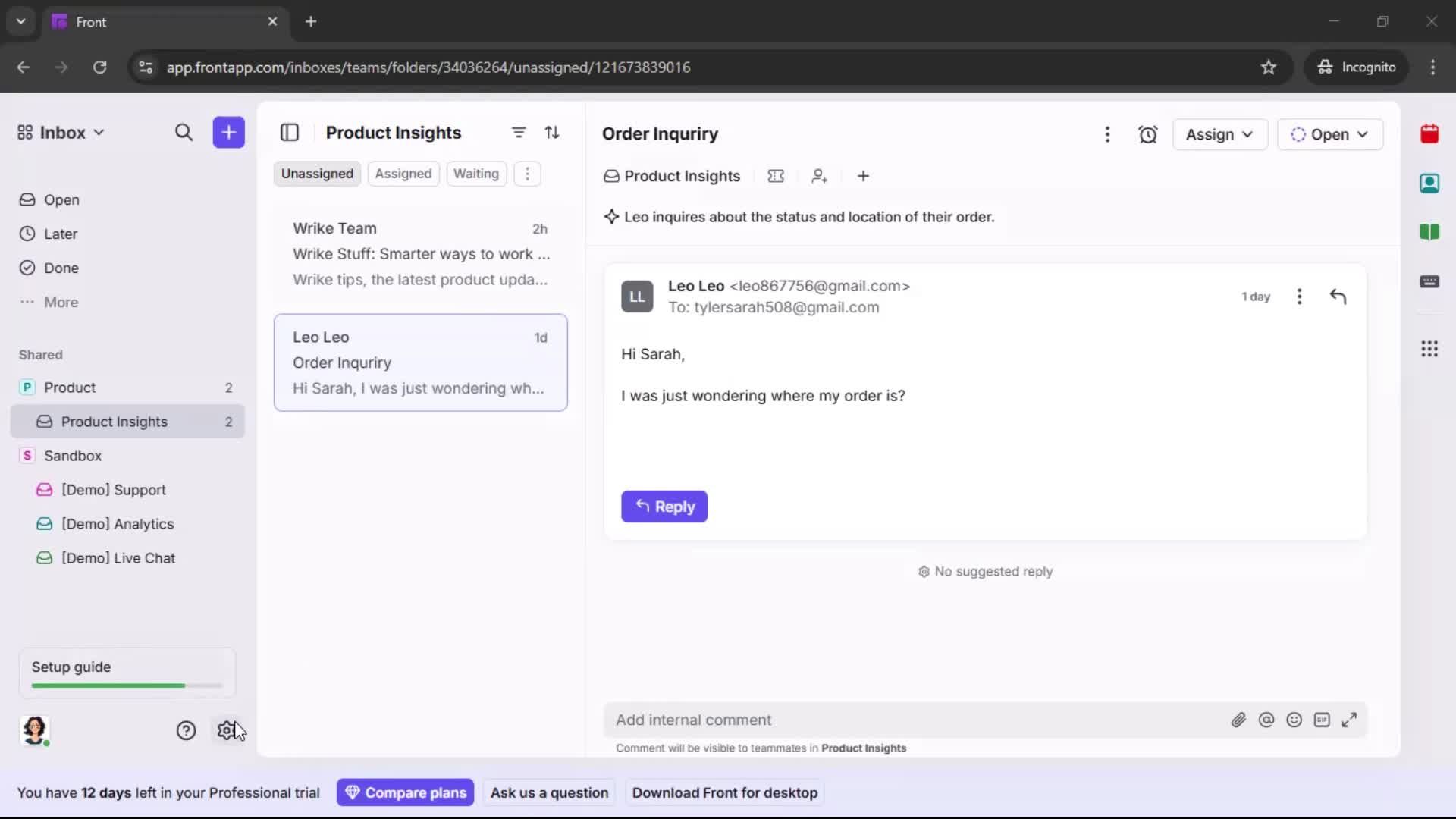Open the Front search tool
1456x819 pixels.
184,132
